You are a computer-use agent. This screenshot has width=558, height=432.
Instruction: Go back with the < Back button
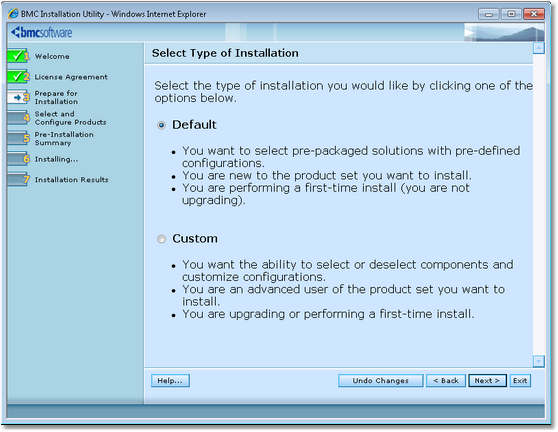pos(446,380)
